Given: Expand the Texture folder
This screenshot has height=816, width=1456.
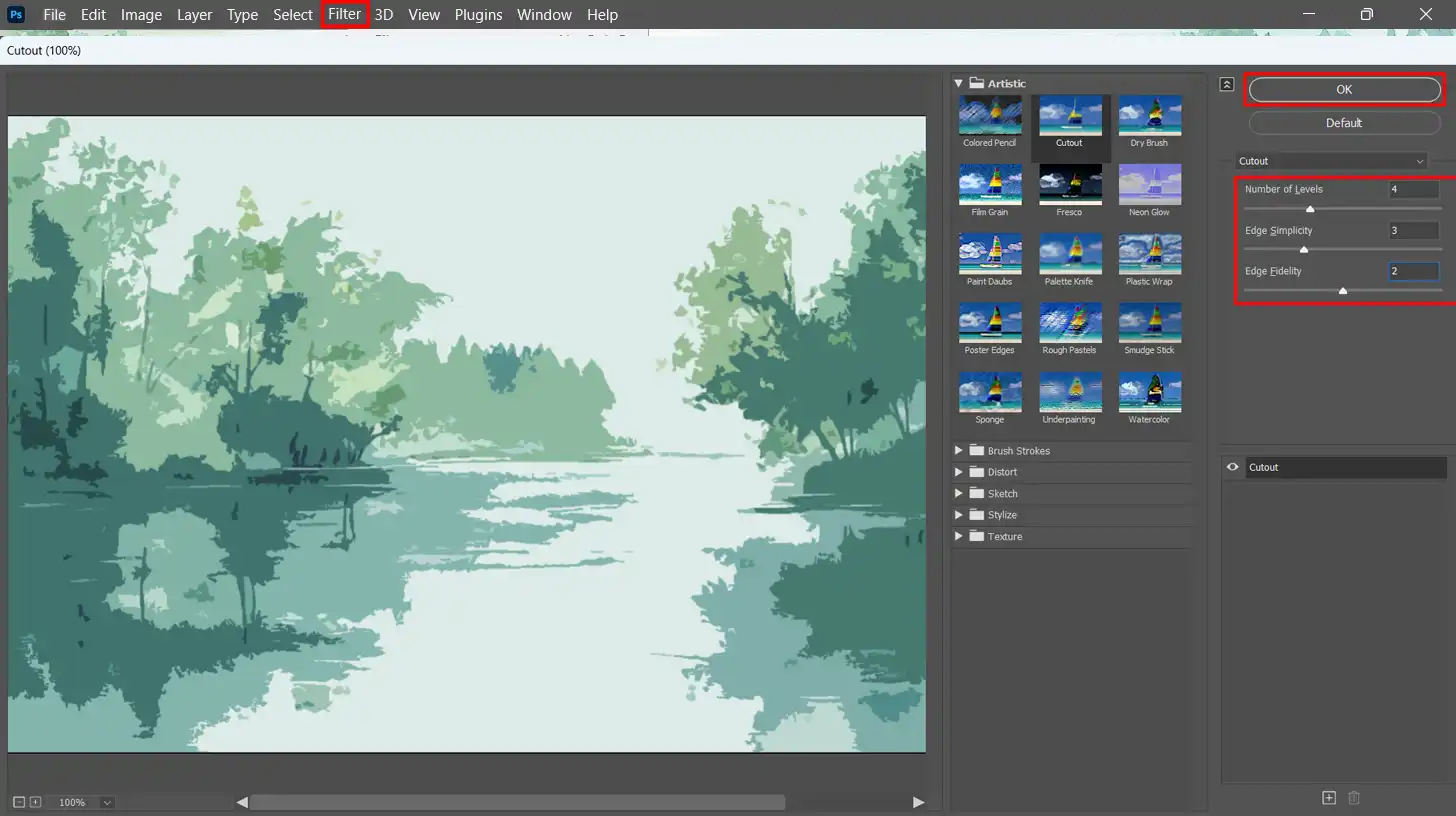Looking at the screenshot, I should pyautogui.click(x=958, y=536).
